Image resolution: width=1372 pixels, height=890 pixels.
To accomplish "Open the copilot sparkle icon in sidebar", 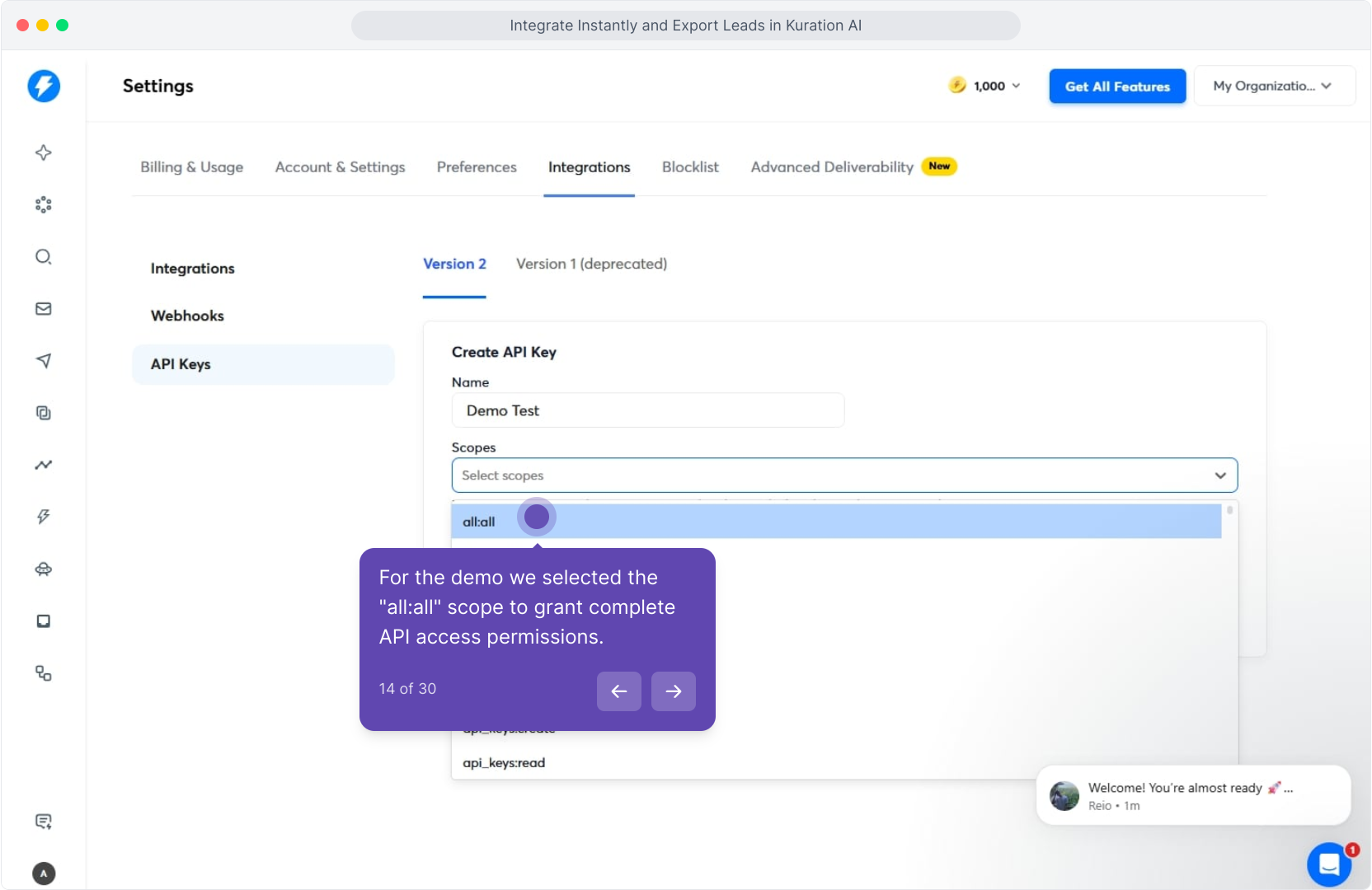I will point(44,152).
